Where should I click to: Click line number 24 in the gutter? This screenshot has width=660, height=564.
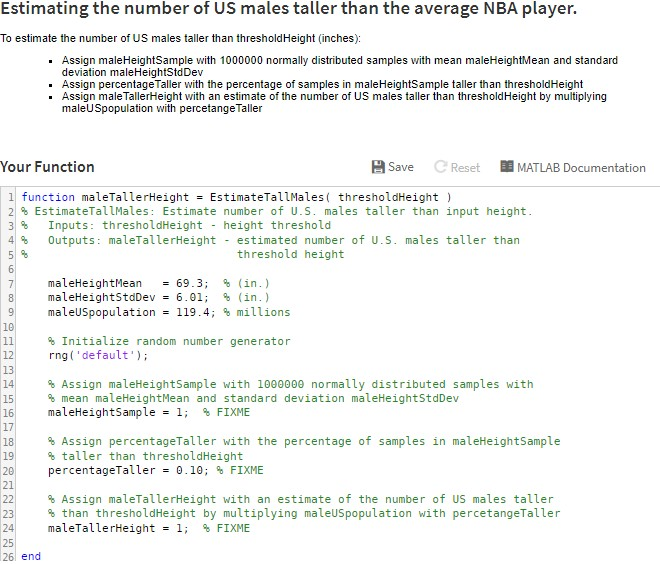[8, 528]
